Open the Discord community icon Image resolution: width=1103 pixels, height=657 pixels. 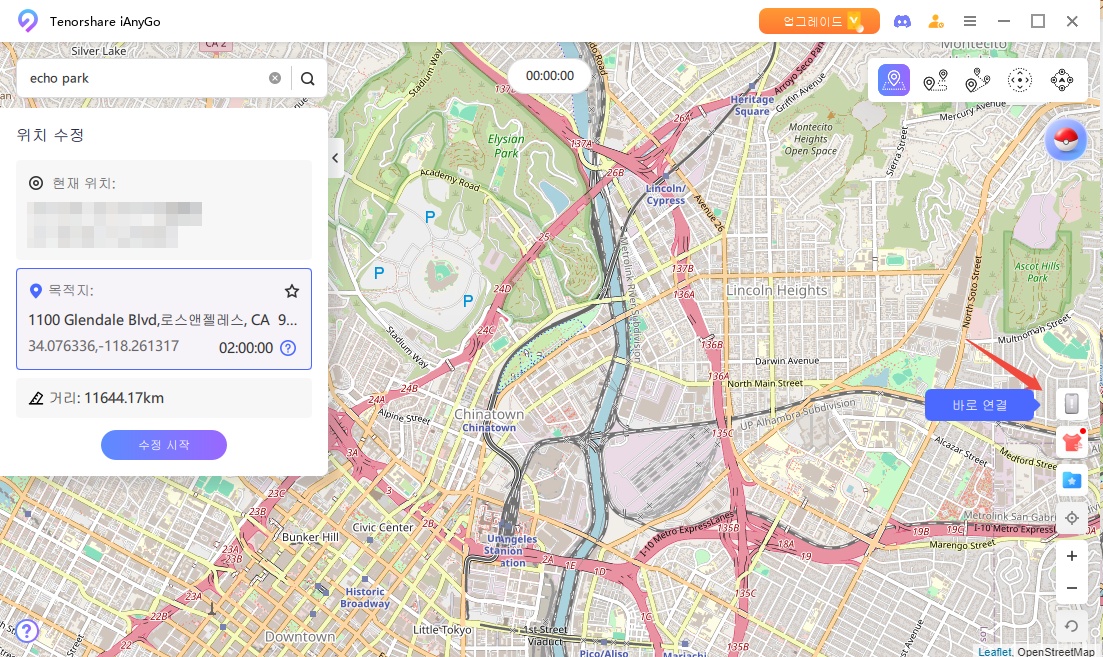[x=902, y=21]
